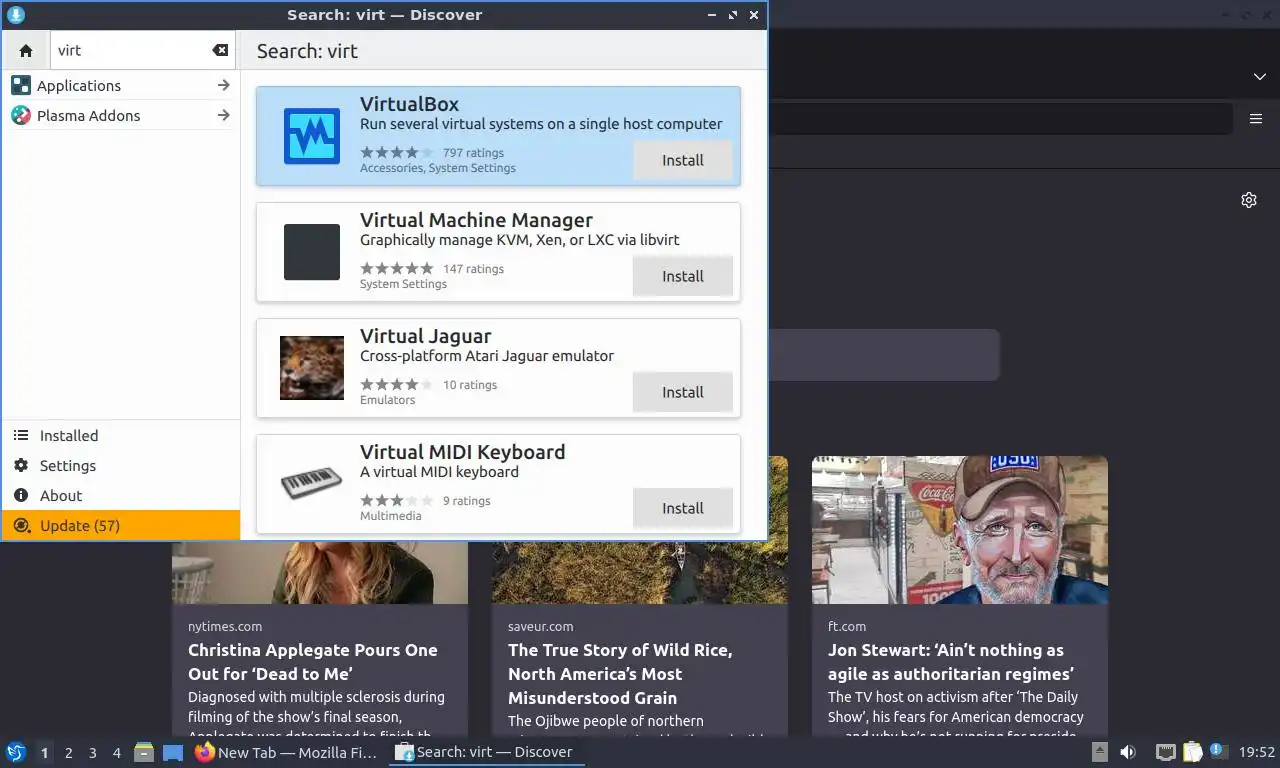Open Virtual Jaguar leopard thumbnail

312,368
